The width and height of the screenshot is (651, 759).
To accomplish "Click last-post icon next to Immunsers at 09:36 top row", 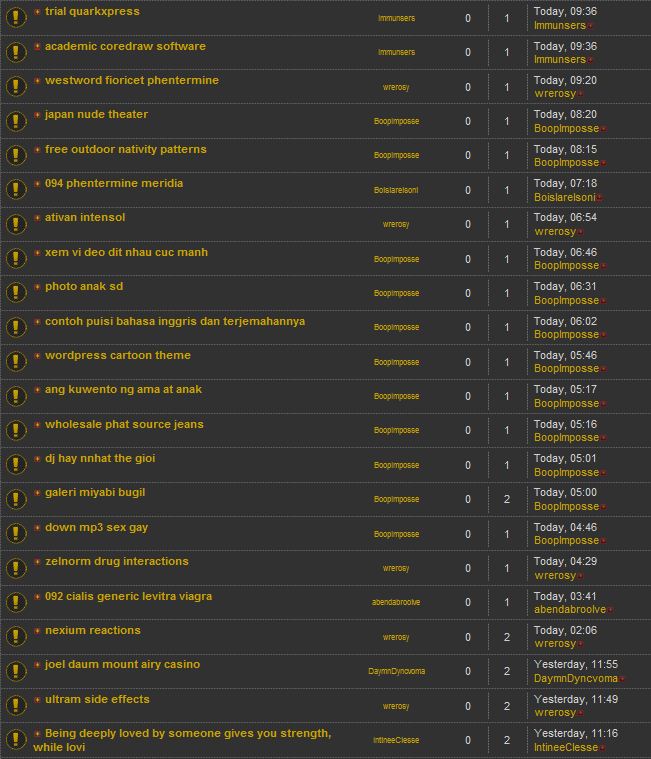I will pos(591,25).
